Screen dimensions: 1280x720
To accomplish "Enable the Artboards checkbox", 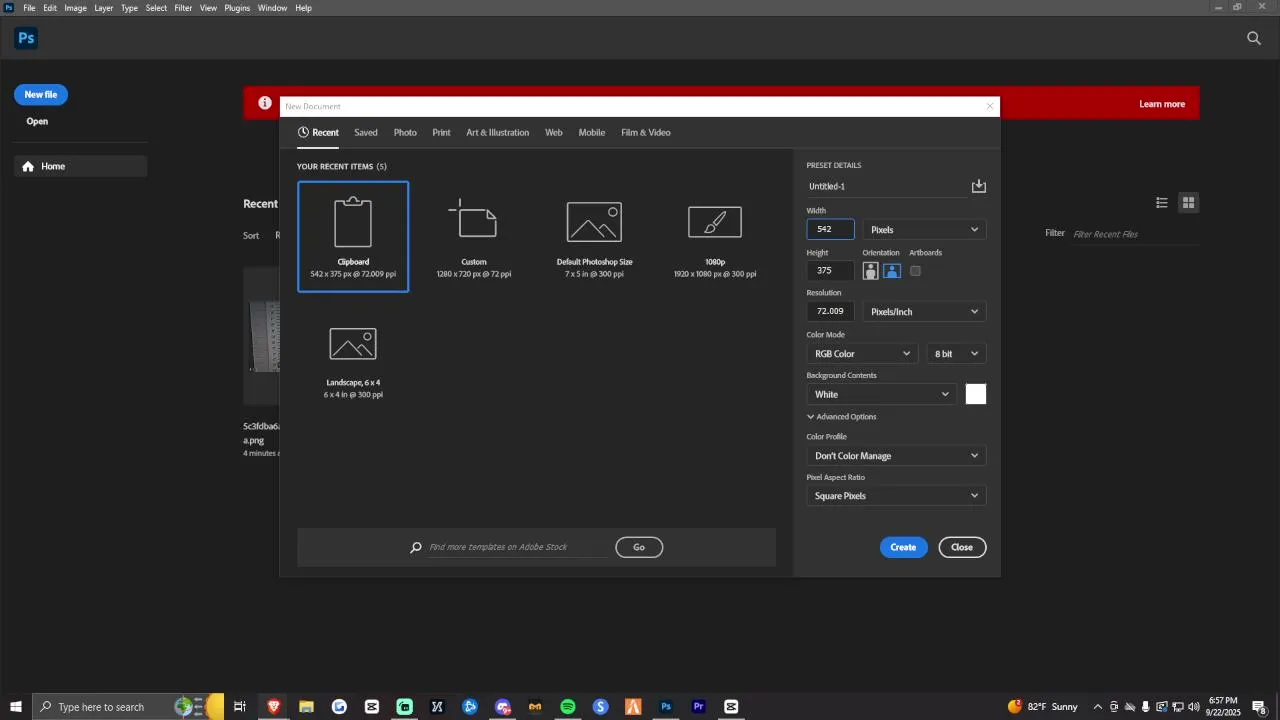I will (x=915, y=271).
